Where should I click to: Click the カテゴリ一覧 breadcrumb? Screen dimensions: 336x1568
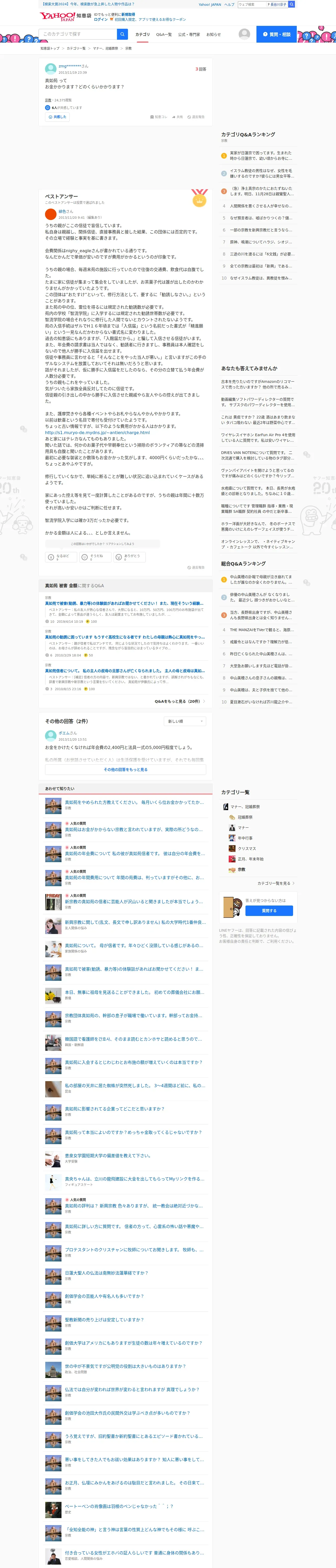click(76, 48)
